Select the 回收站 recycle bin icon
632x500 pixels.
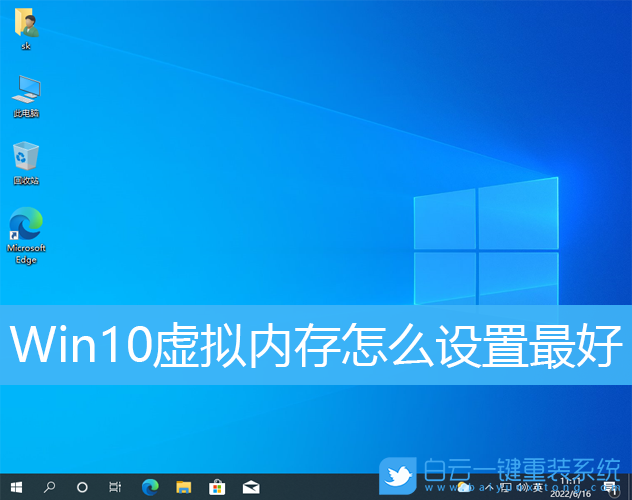tap(26, 163)
